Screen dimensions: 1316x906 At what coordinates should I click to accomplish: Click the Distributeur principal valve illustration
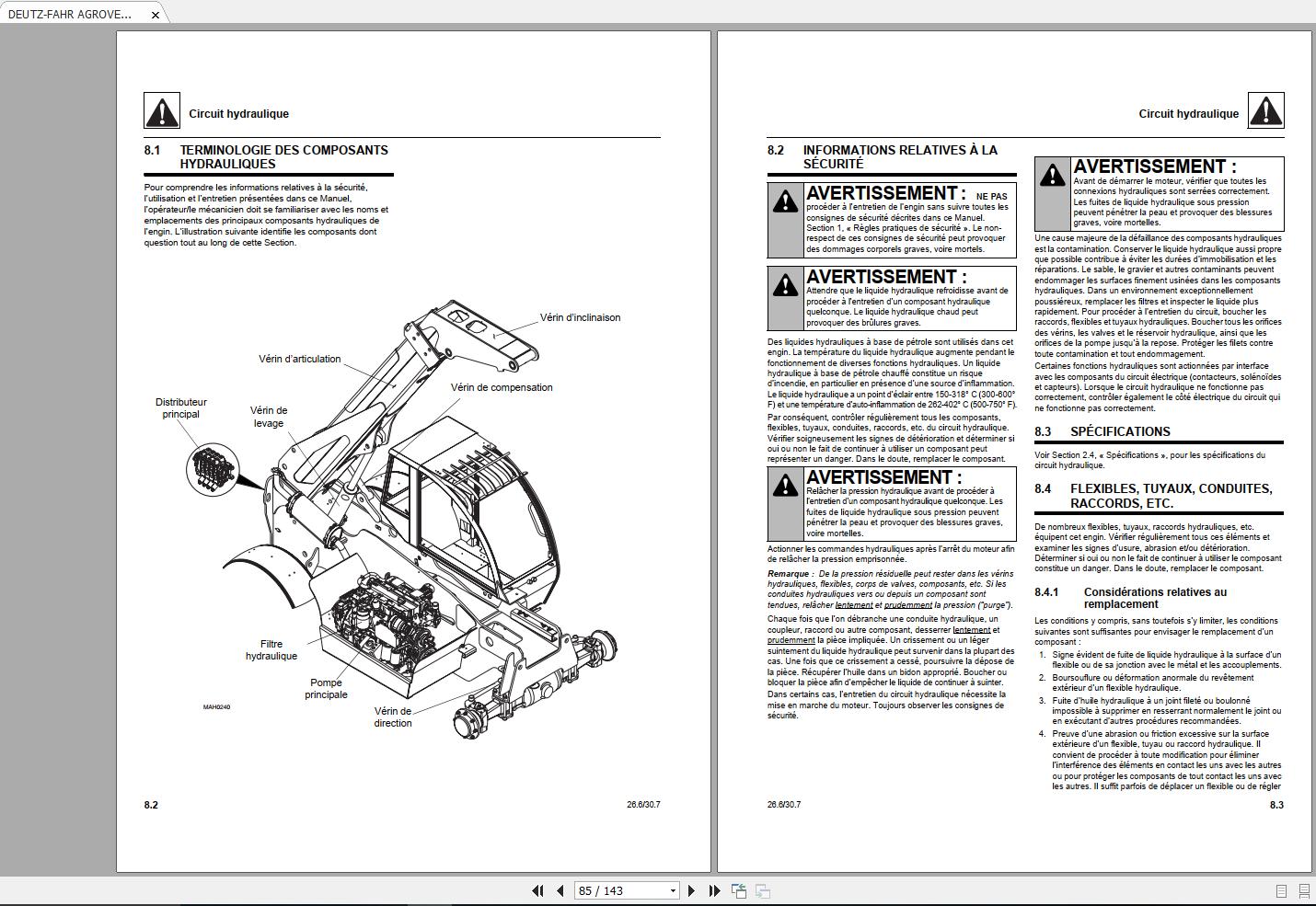(x=212, y=466)
